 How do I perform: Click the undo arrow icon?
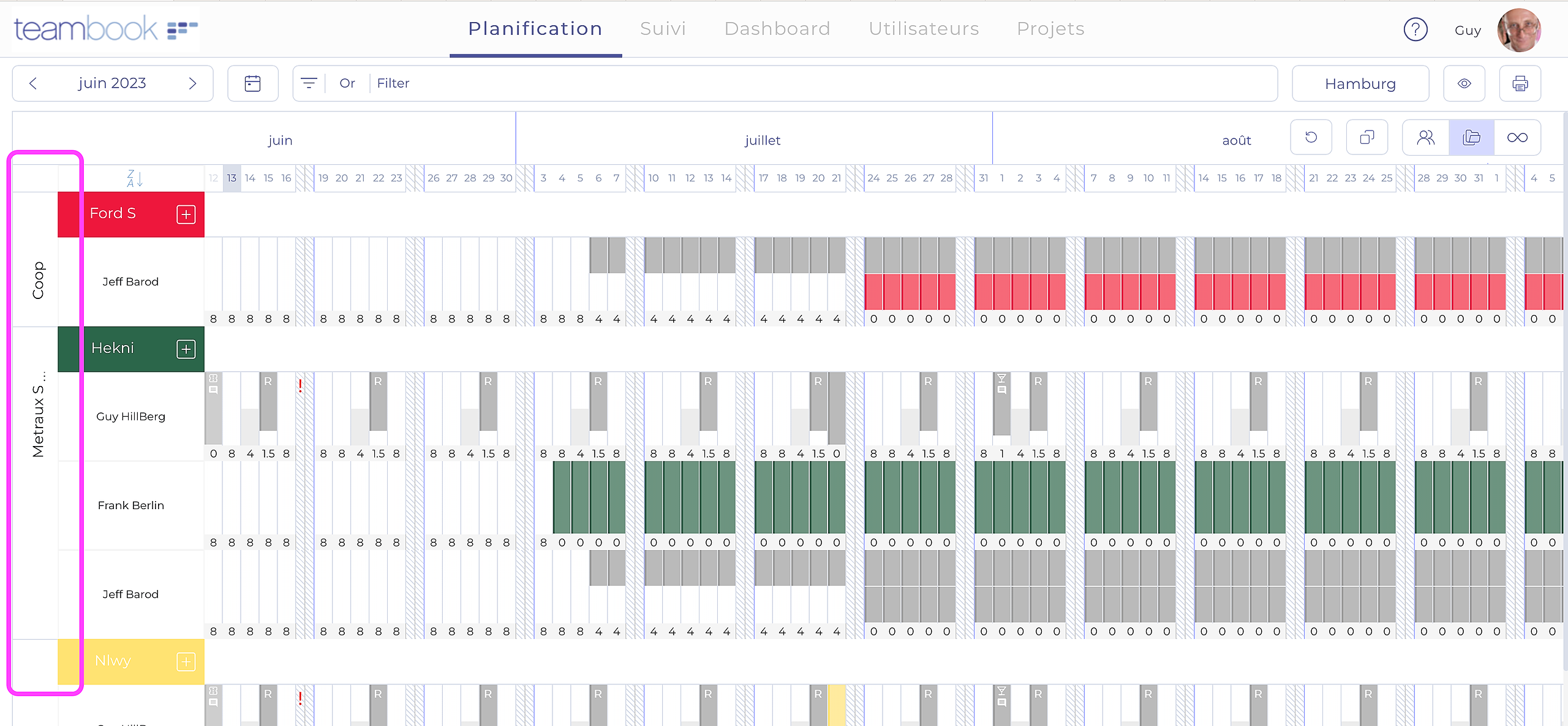coord(1311,137)
